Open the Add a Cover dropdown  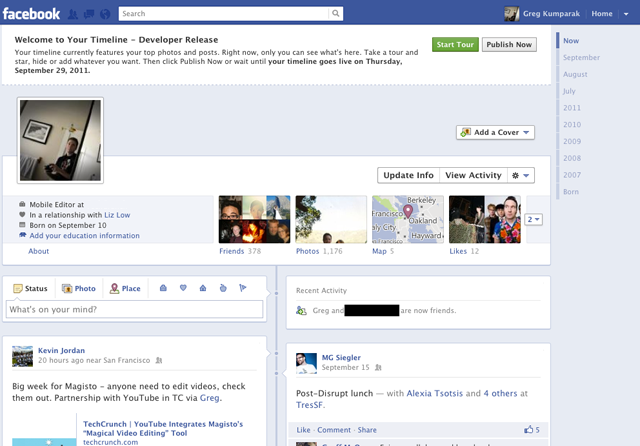coord(495,132)
